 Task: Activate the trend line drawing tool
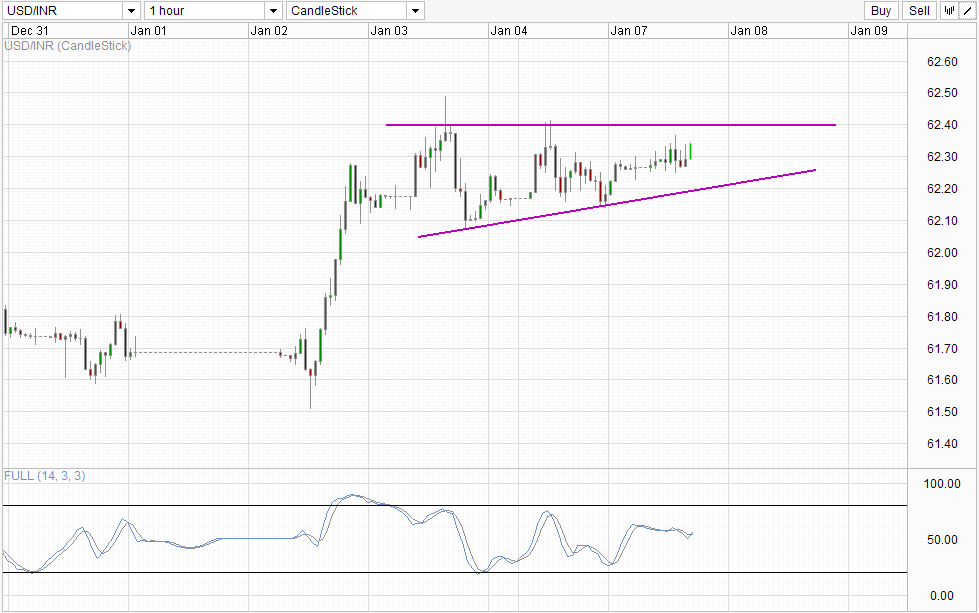tap(967, 11)
